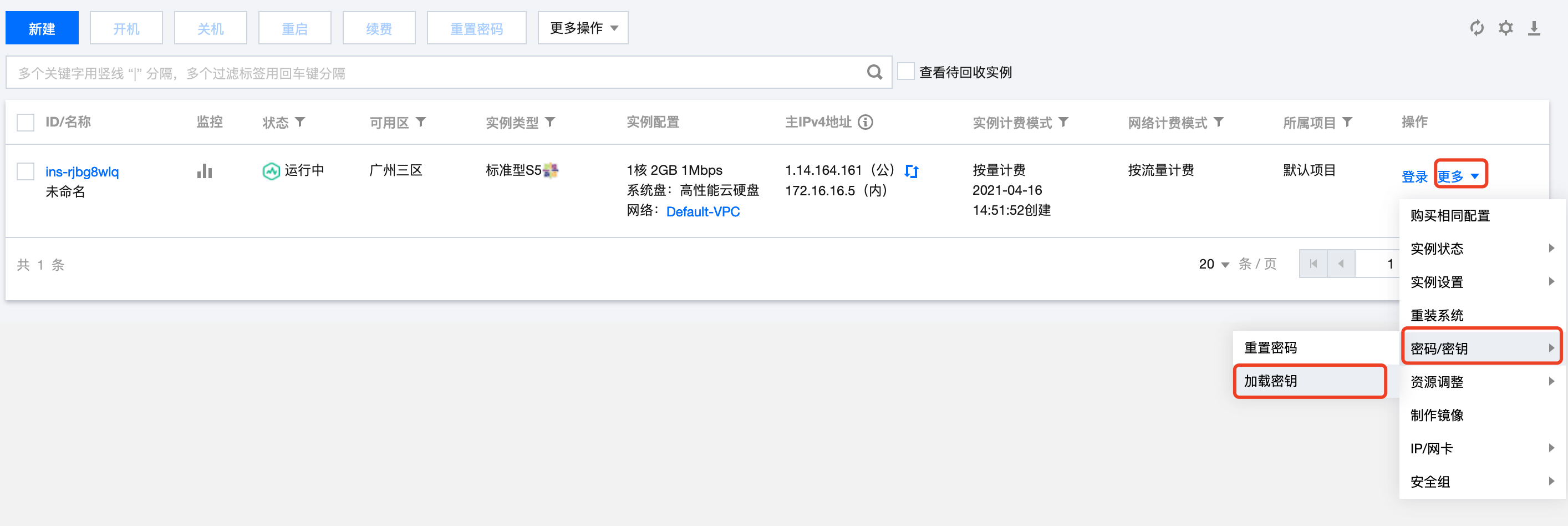Click the page number input box
The image size is (1568, 526).
1378,264
